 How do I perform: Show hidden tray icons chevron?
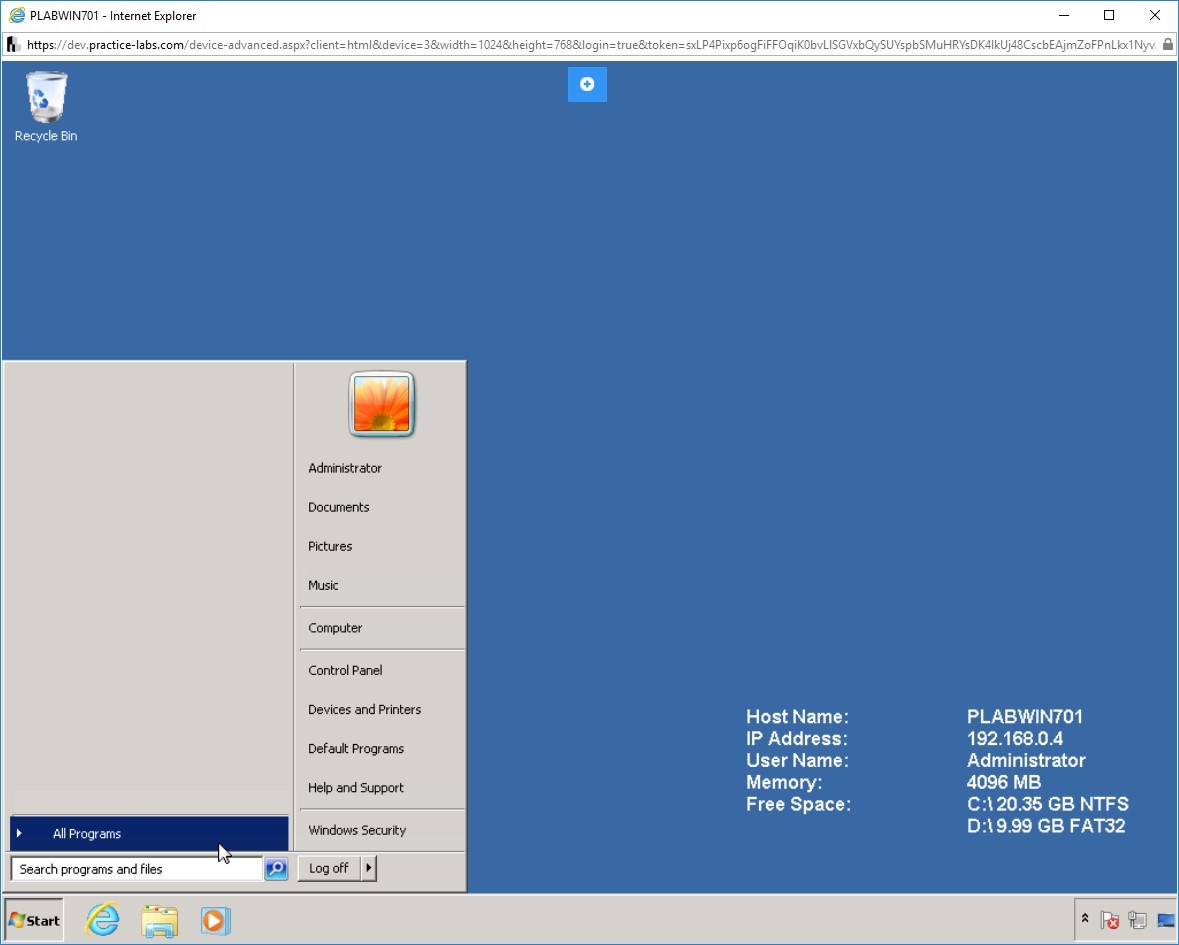1085,919
